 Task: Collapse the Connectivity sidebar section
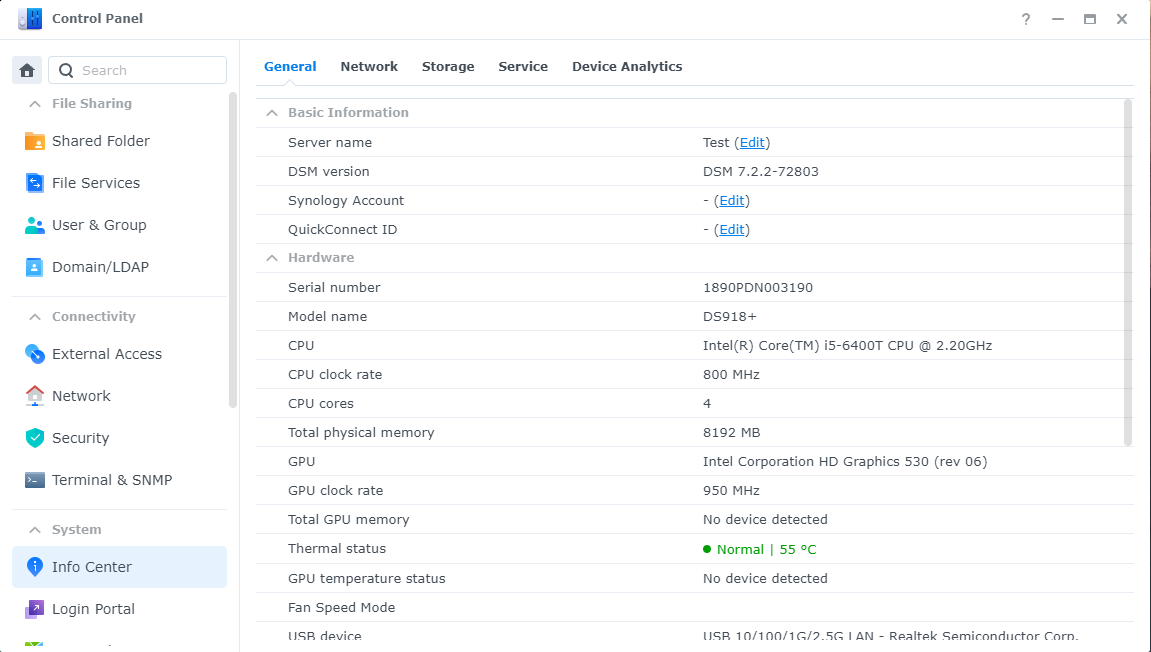pos(35,317)
